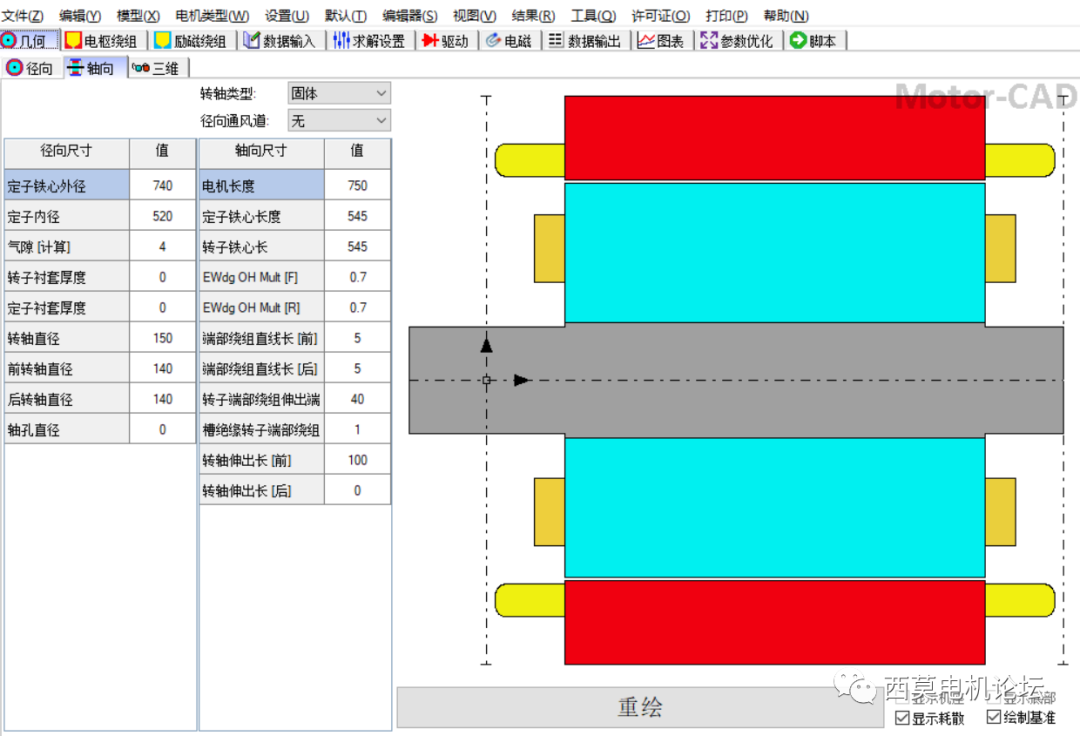This screenshot has width=1080, height=736.
Task: Uncheck the 显示底部 checkbox
Action: pos(994,696)
